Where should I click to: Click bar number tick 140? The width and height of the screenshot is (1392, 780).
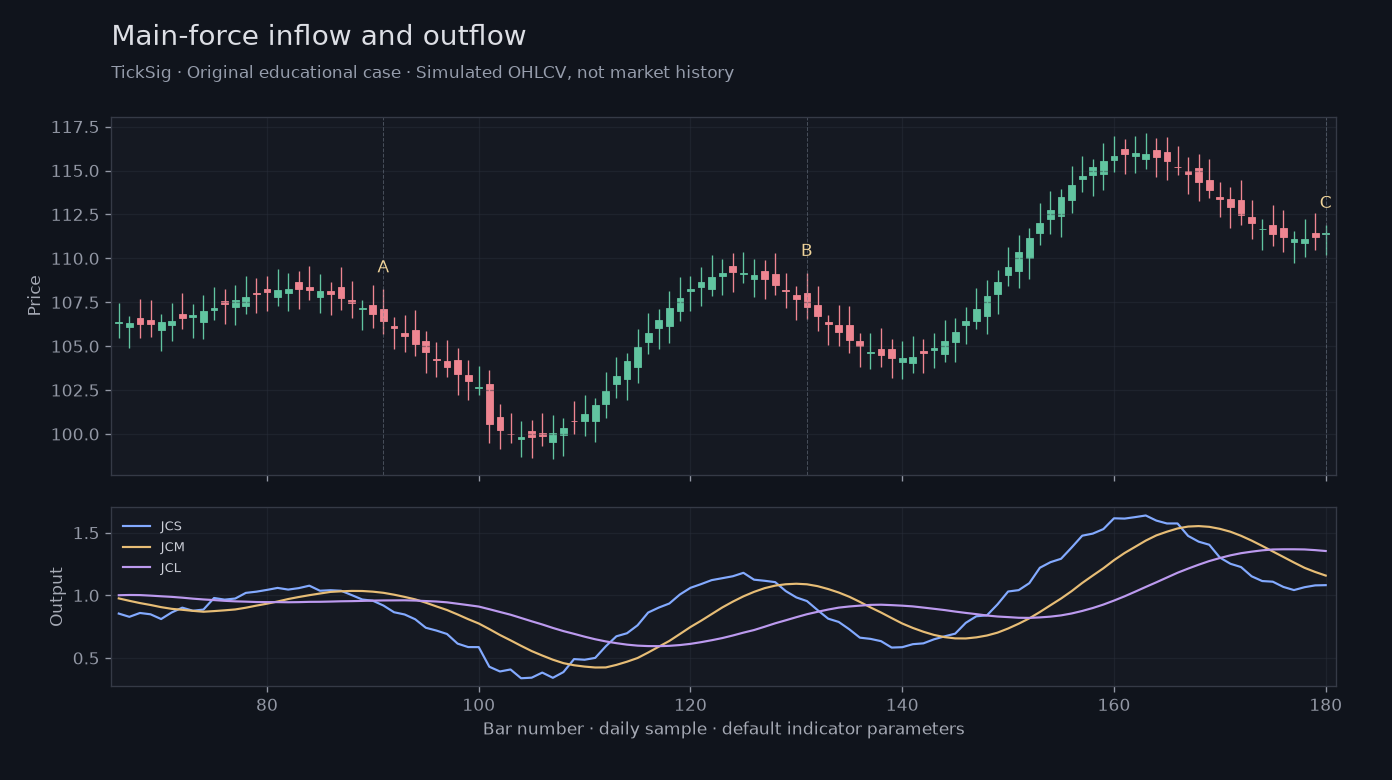(902, 703)
